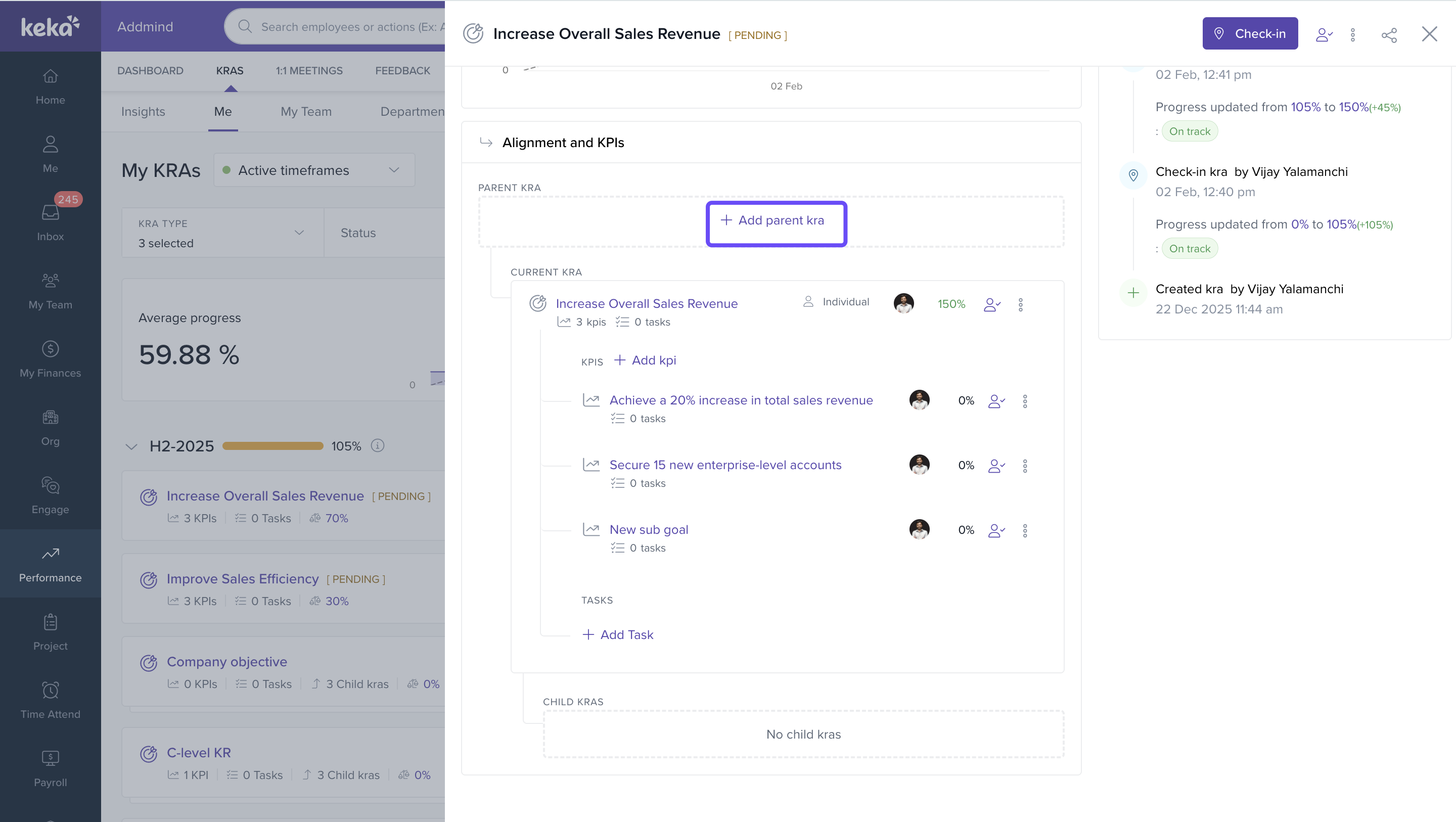Click the assign user icon beside Check-in
This screenshot has width=1456, height=822.
[x=1324, y=34]
